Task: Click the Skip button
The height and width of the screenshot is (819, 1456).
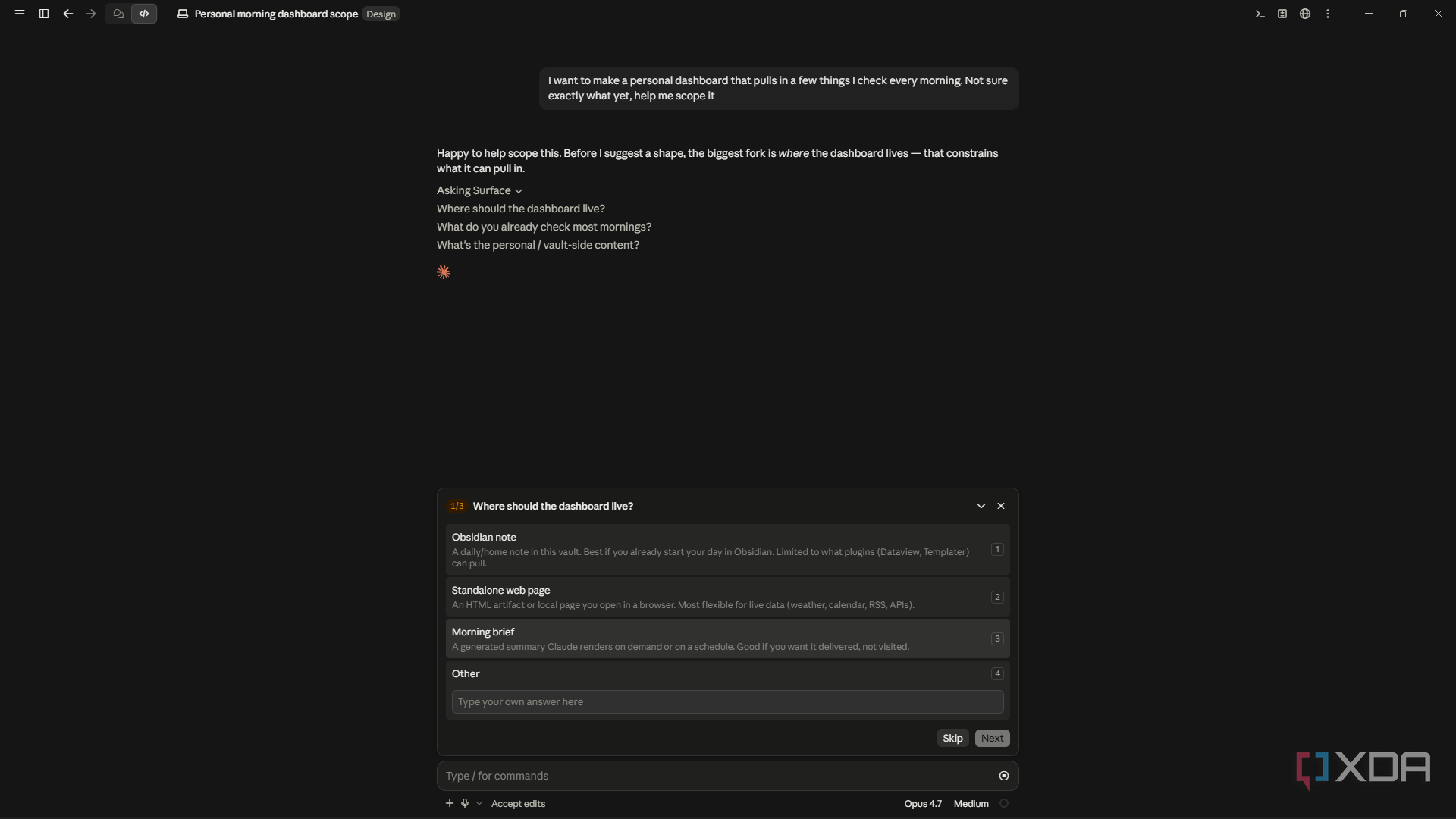Action: (x=952, y=739)
